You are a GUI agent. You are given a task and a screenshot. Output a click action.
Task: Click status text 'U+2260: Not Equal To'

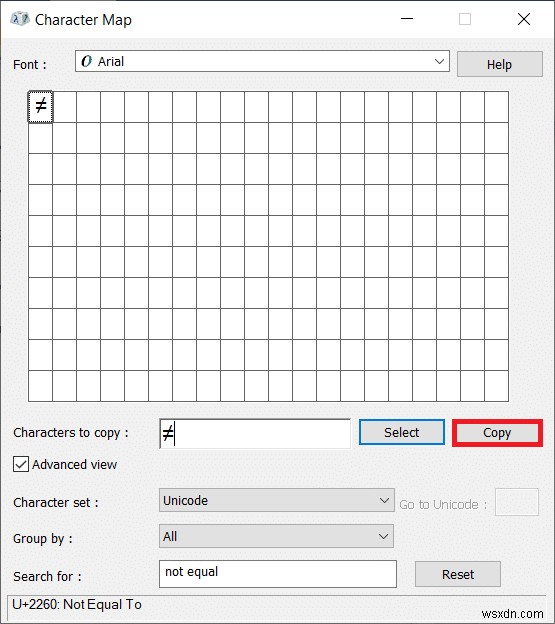[x=77, y=604]
